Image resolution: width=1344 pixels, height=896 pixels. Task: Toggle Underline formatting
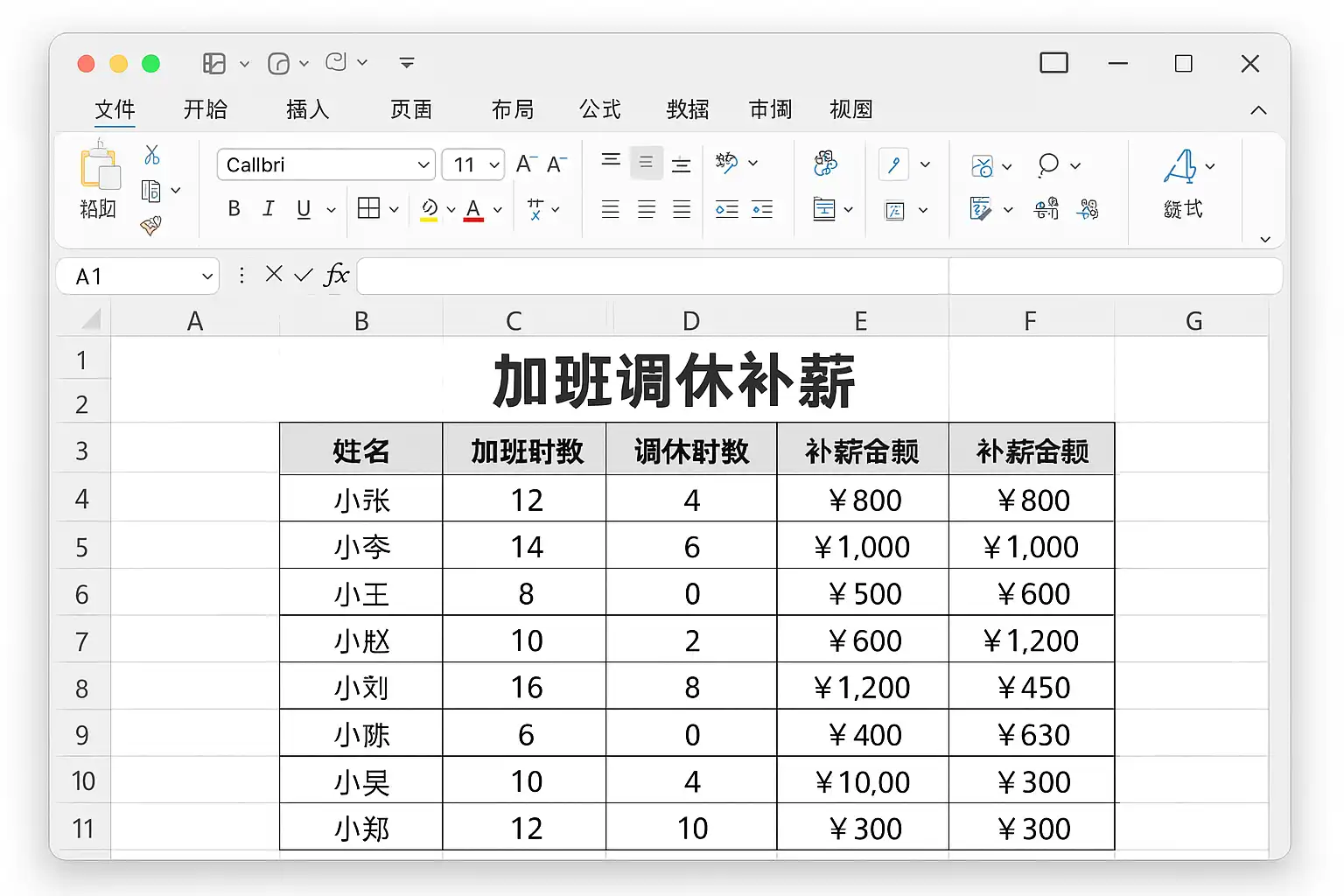click(304, 208)
